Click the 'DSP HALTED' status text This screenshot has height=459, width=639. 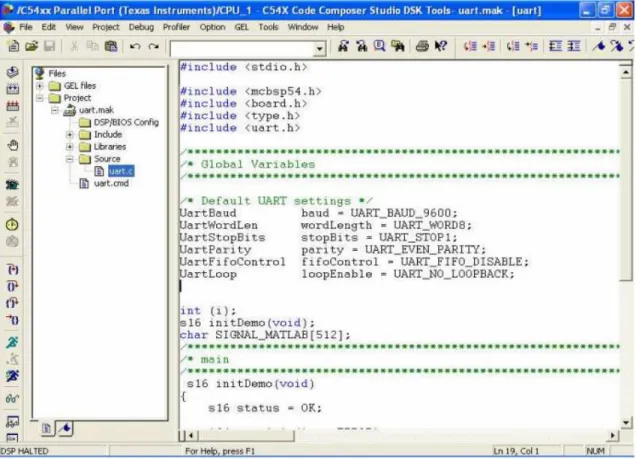[24, 451]
